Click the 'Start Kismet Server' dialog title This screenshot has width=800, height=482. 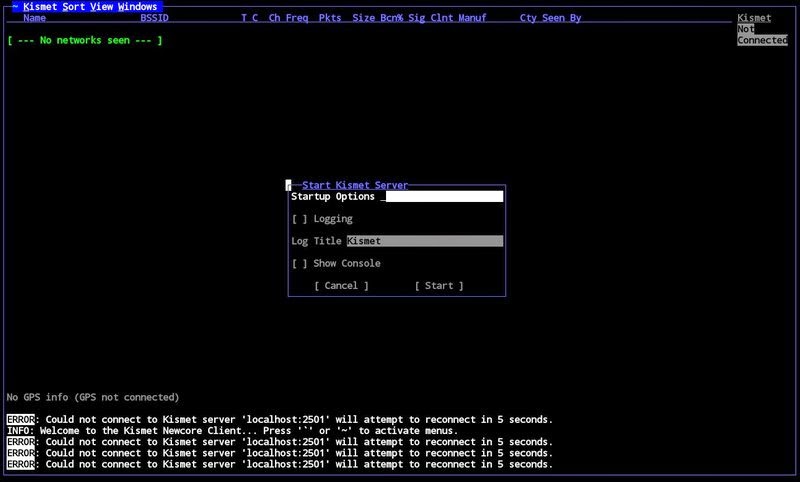pyautogui.click(x=355, y=185)
